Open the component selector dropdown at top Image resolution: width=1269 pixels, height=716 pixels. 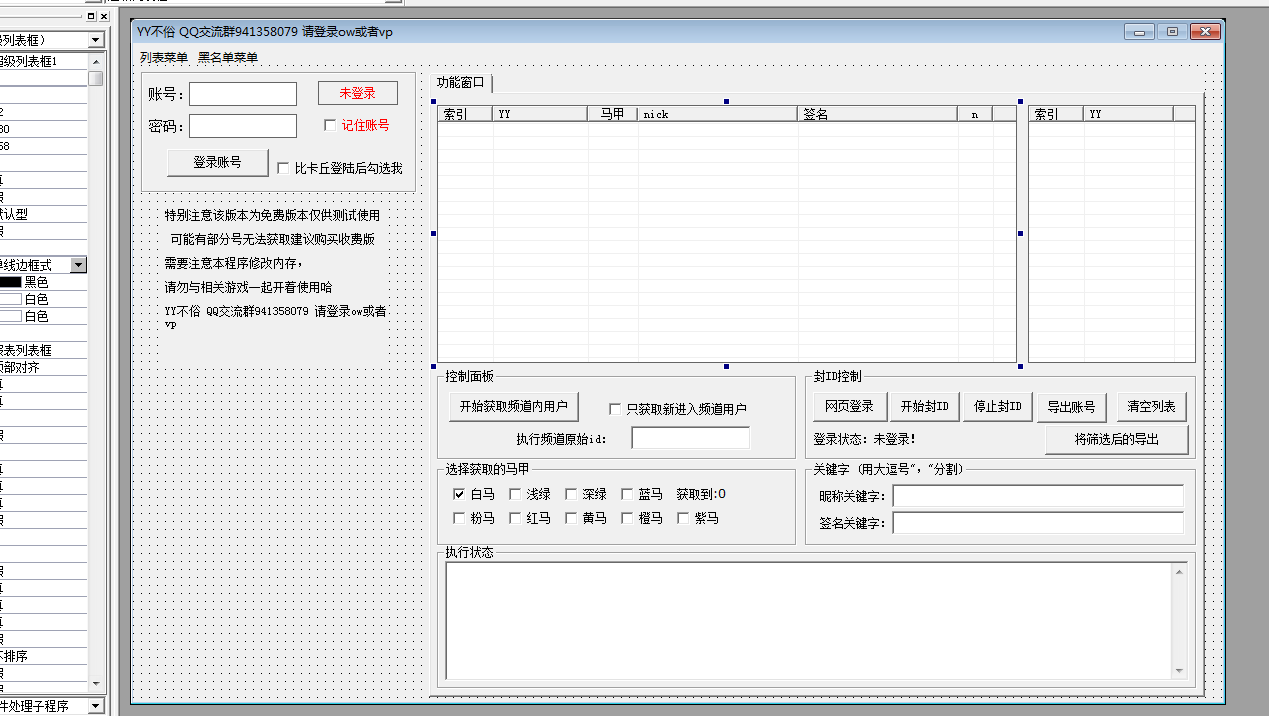click(x=96, y=40)
